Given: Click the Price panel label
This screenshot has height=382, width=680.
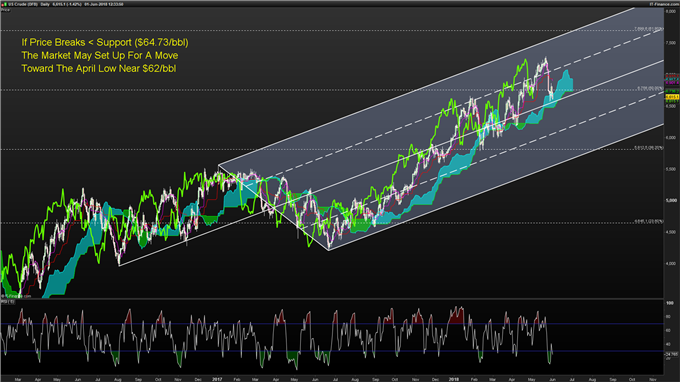Looking at the screenshot, I should pyautogui.click(x=5, y=10).
